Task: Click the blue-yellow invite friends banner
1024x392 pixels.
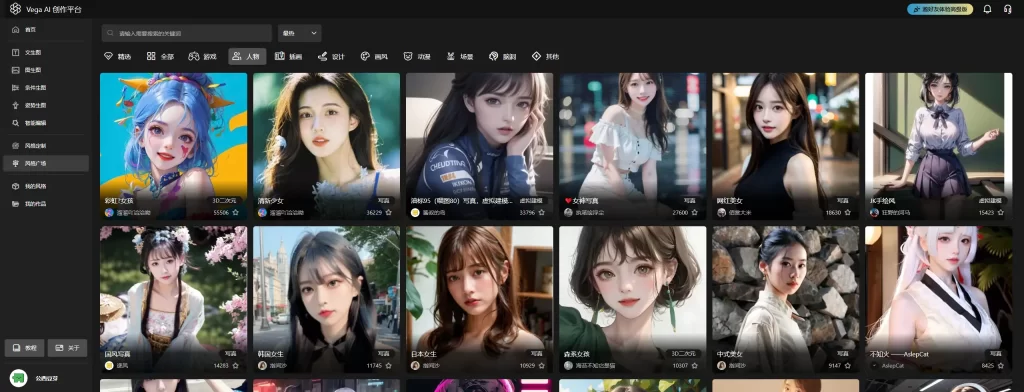Action: (940, 9)
